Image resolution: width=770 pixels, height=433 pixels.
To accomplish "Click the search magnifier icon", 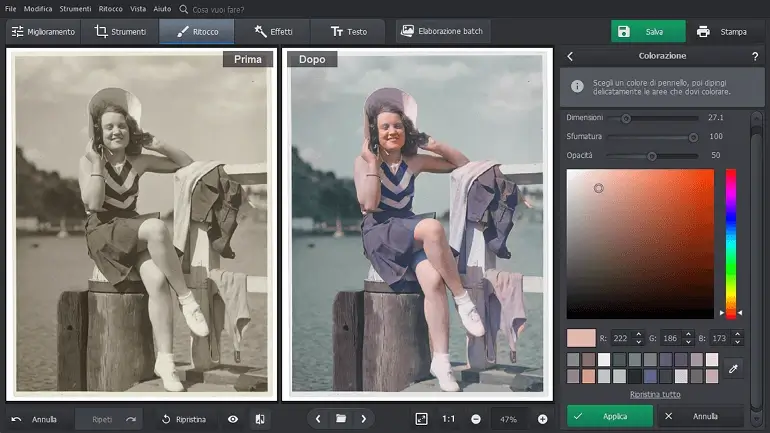I will point(183,9).
